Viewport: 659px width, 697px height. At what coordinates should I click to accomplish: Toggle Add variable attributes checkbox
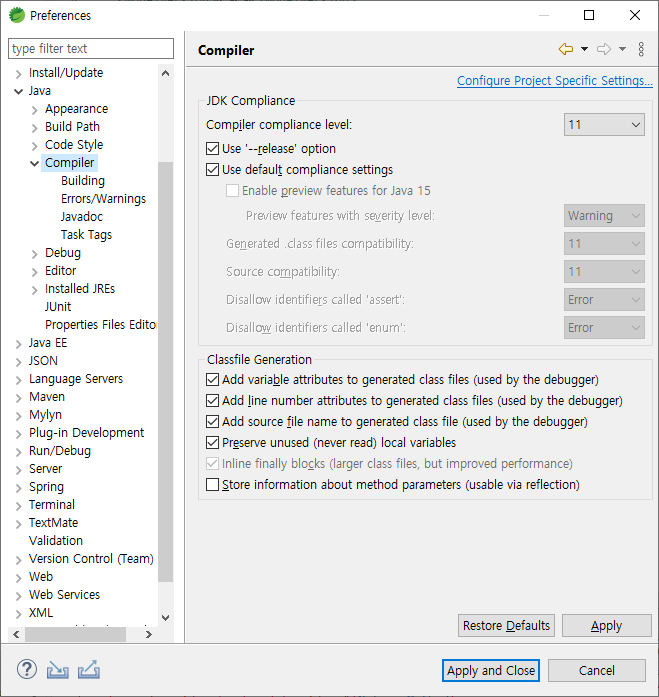coord(212,379)
